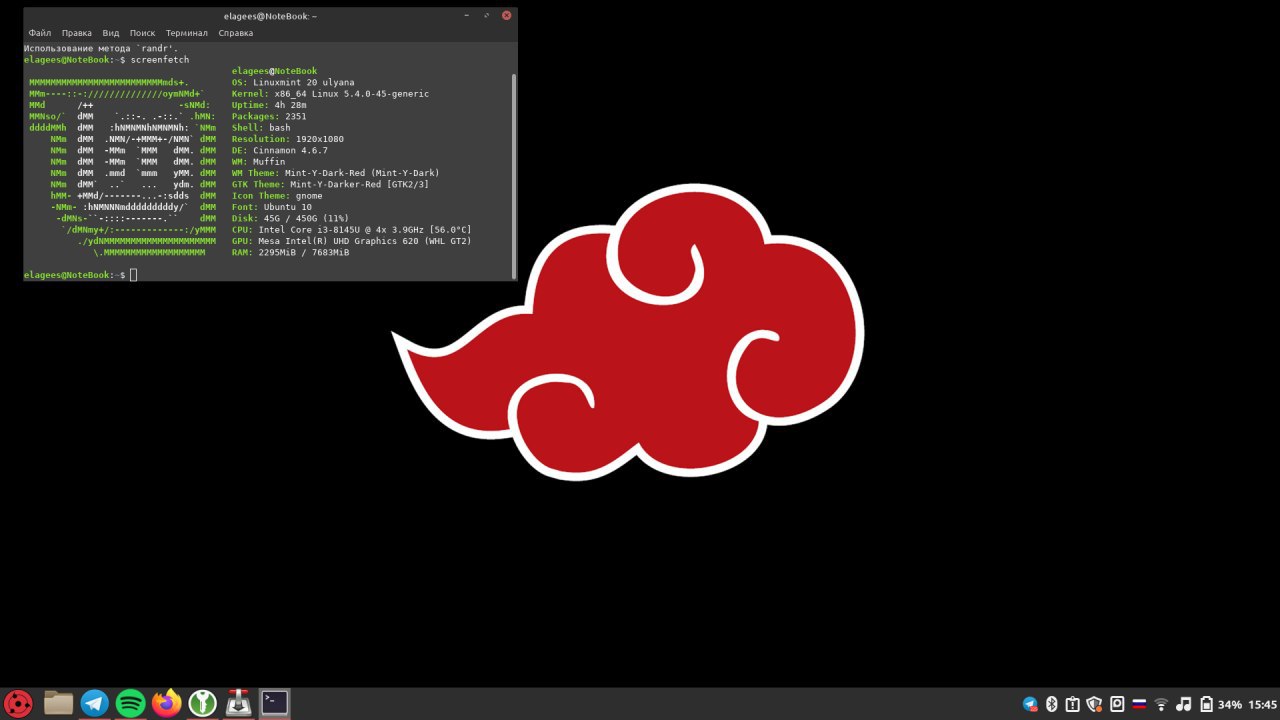The height and width of the screenshot is (720, 1280).
Task: Click the 'Font: Ubuntu 10' line
Action: click(271, 207)
